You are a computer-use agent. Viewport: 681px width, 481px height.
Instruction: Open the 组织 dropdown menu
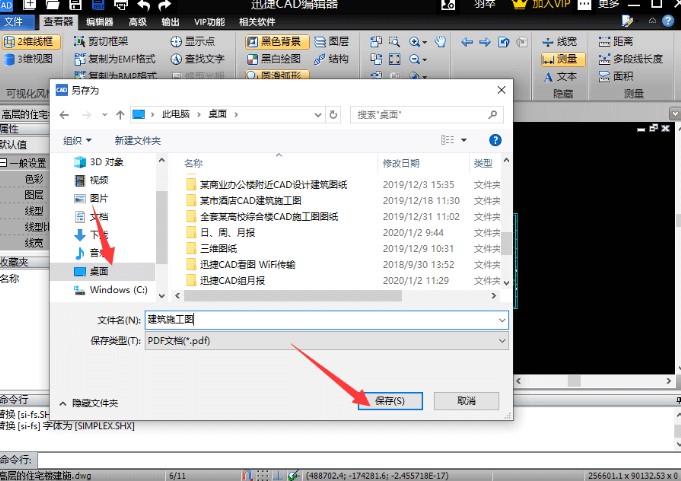coord(77,141)
